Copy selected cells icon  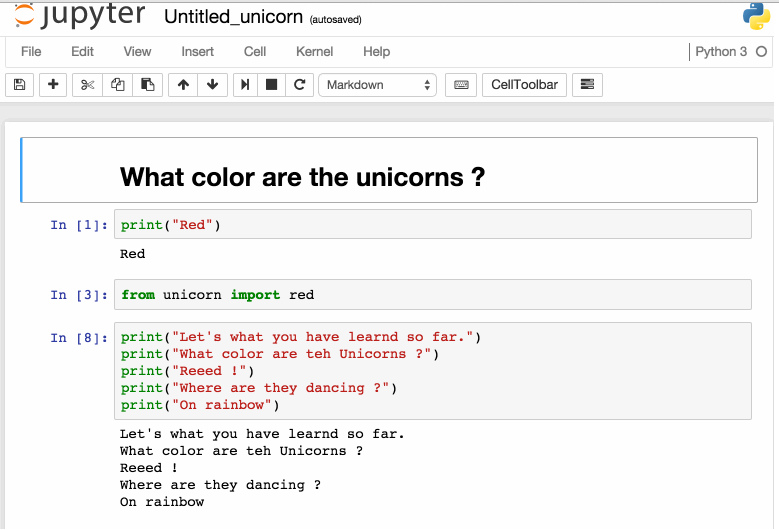pos(117,85)
